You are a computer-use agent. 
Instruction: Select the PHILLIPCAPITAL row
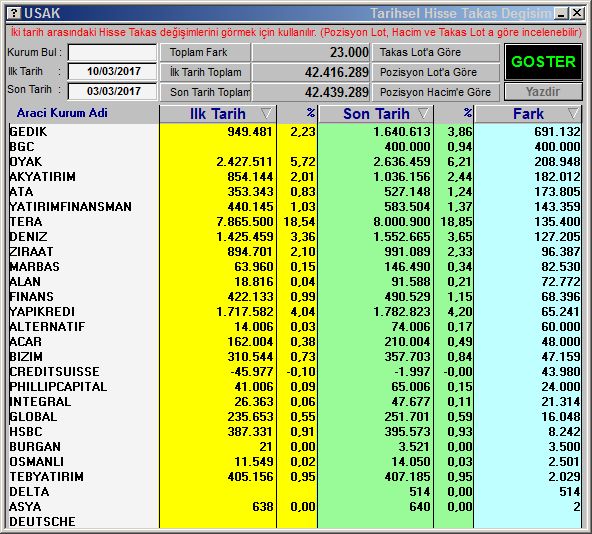(295, 387)
